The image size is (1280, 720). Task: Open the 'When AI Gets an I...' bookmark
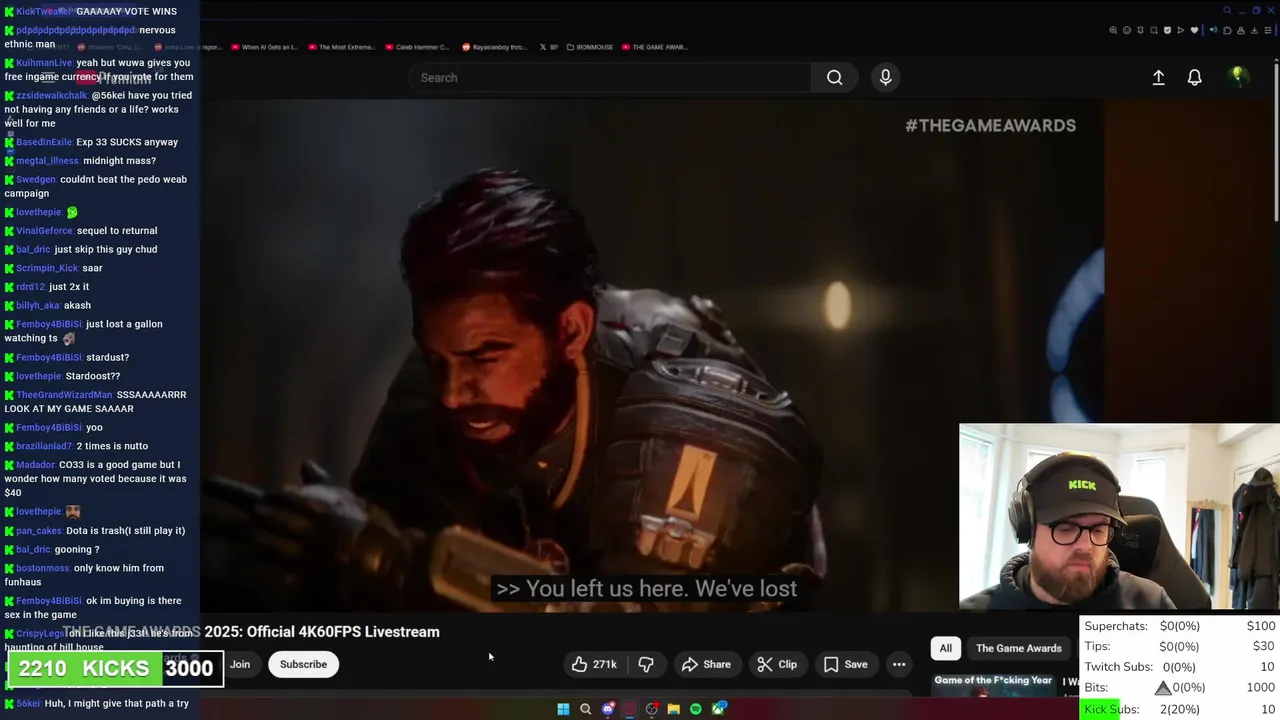pyautogui.click(x=265, y=47)
